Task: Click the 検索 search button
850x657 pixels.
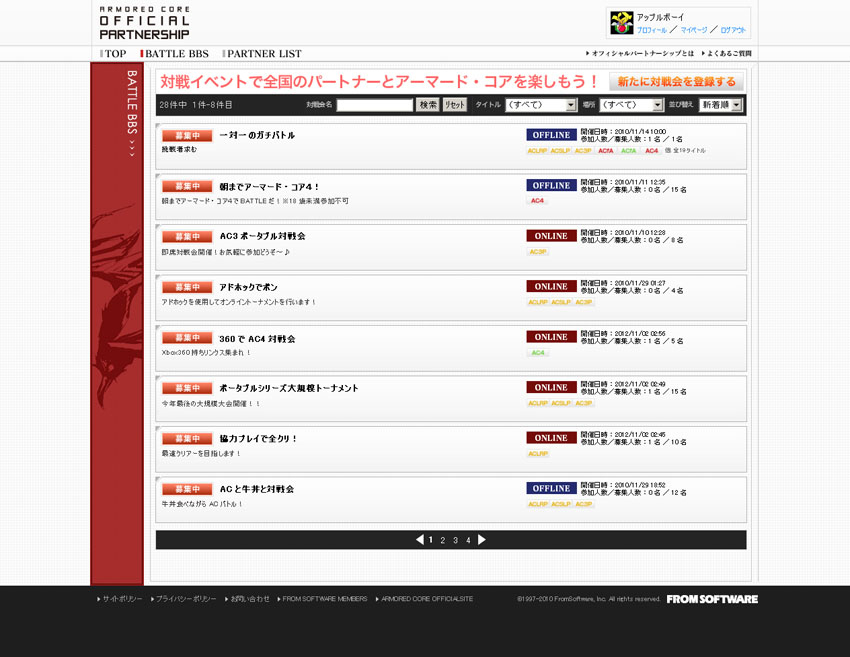Action: click(428, 105)
